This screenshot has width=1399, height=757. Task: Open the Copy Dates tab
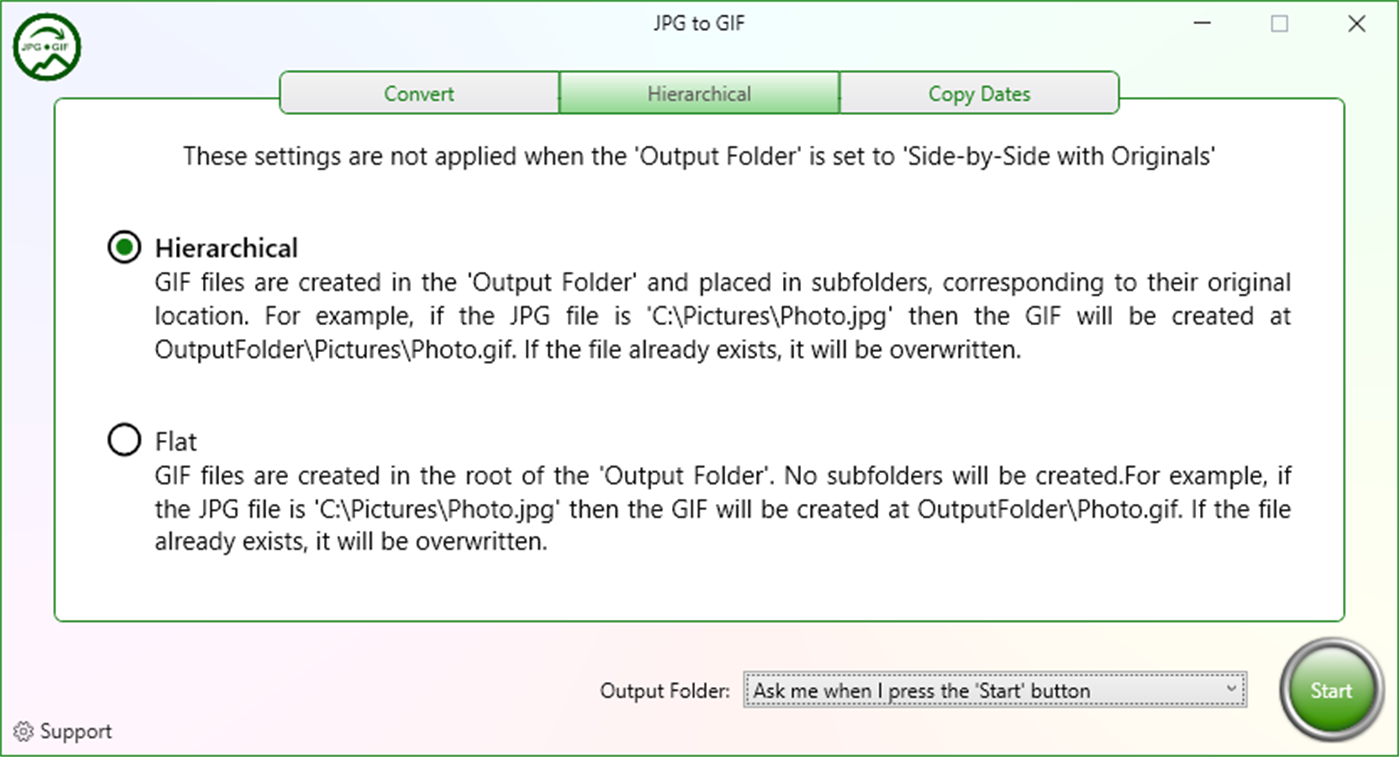pyautogui.click(x=979, y=93)
